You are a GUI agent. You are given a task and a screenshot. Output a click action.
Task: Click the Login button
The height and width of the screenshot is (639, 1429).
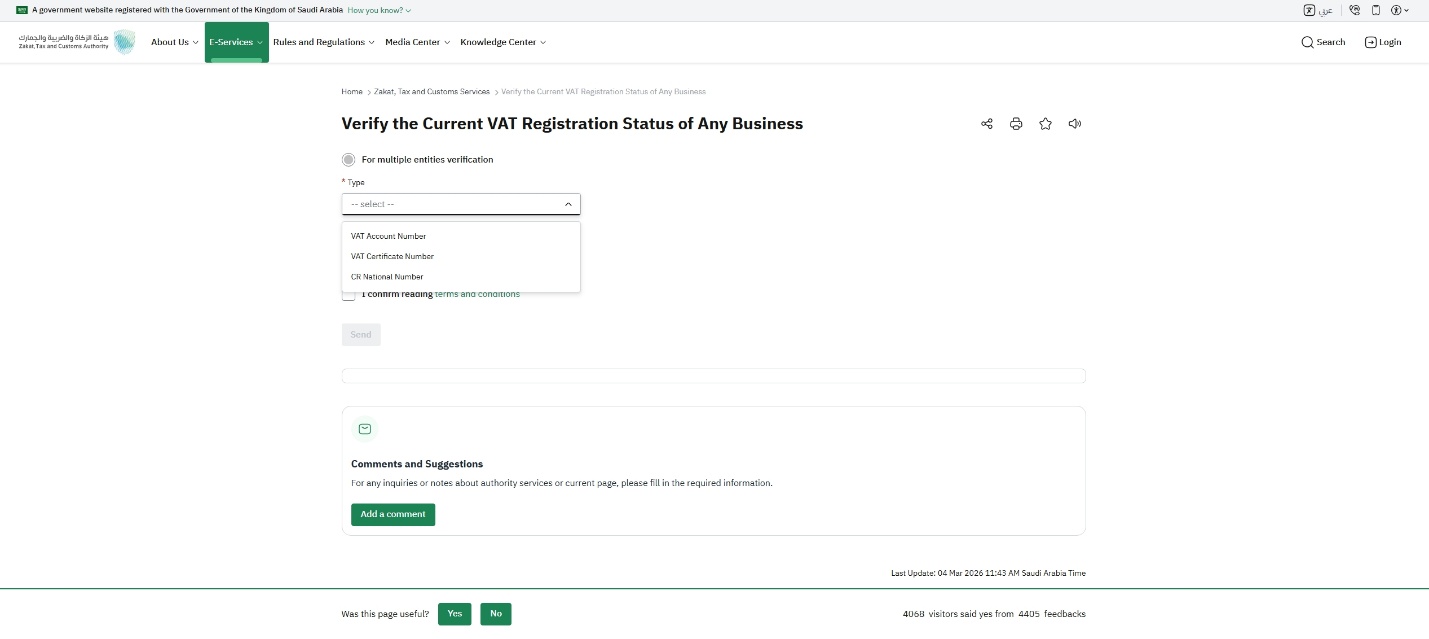[x=1383, y=42]
